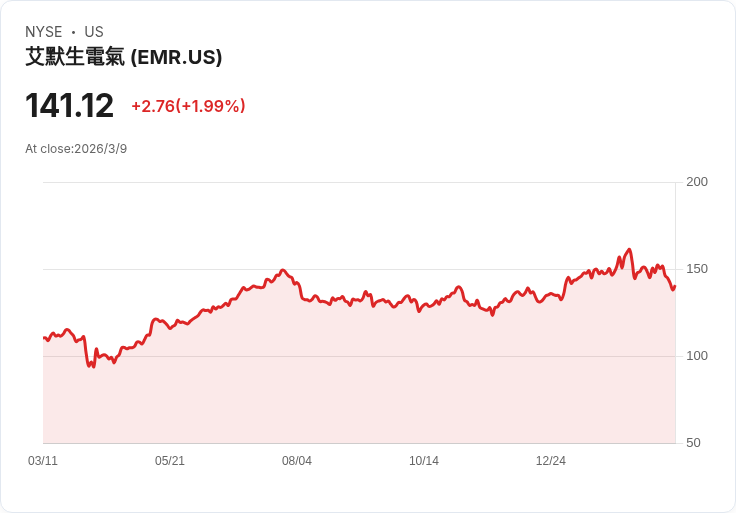Click the early-August peak on the price line
Screen dimensions: 736x513
(282, 270)
